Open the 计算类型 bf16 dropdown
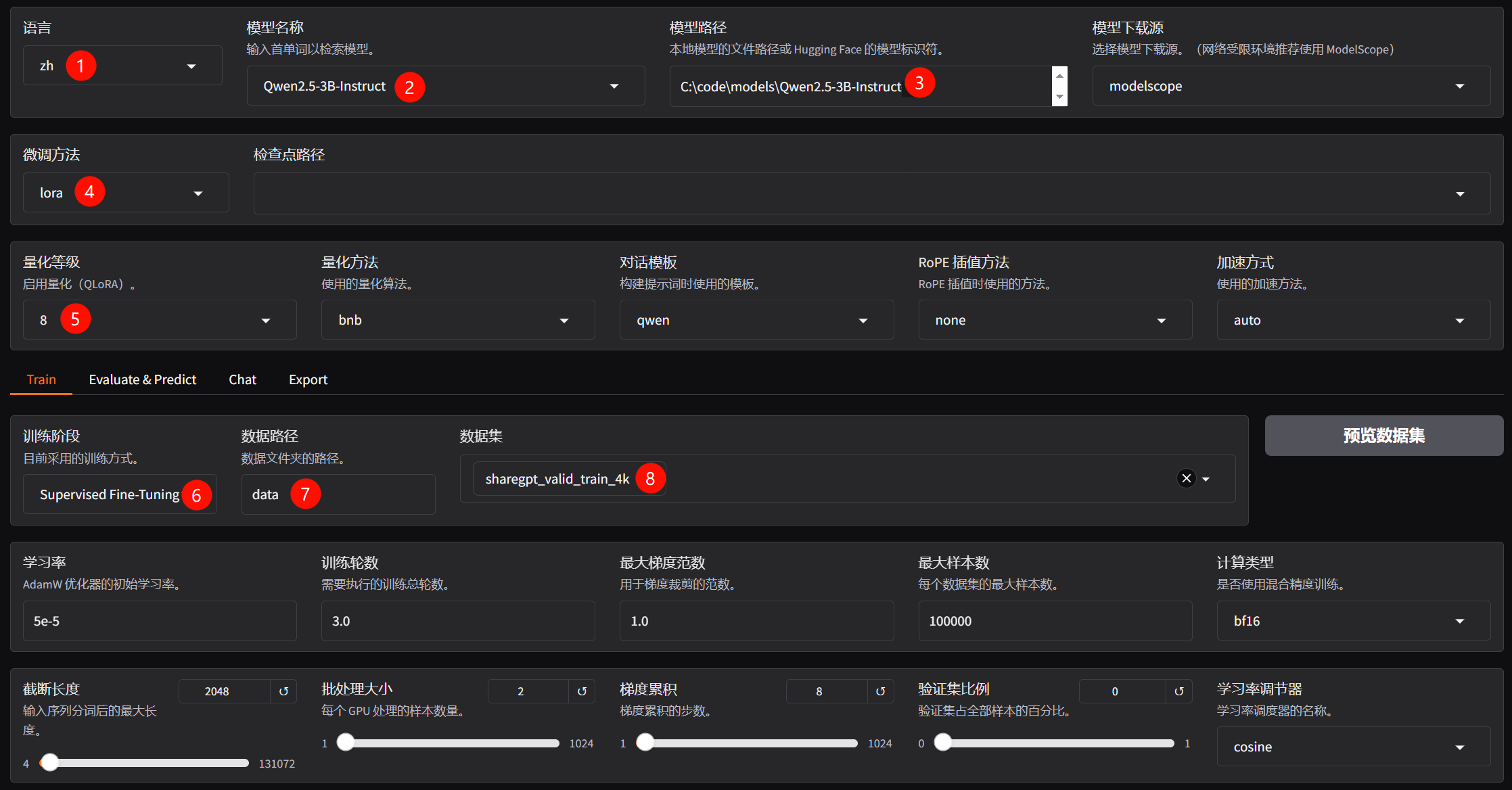The width and height of the screenshot is (1512, 790). click(1459, 621)
